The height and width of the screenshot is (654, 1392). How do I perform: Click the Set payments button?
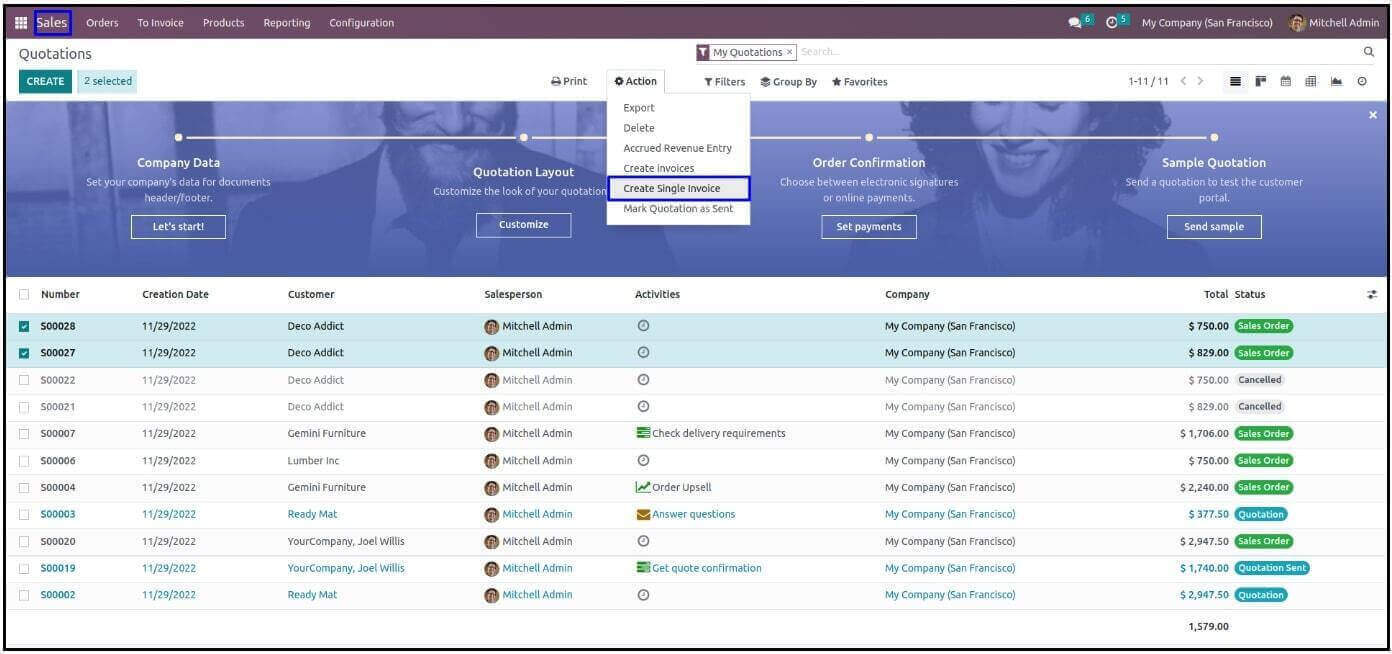point(869,227)
